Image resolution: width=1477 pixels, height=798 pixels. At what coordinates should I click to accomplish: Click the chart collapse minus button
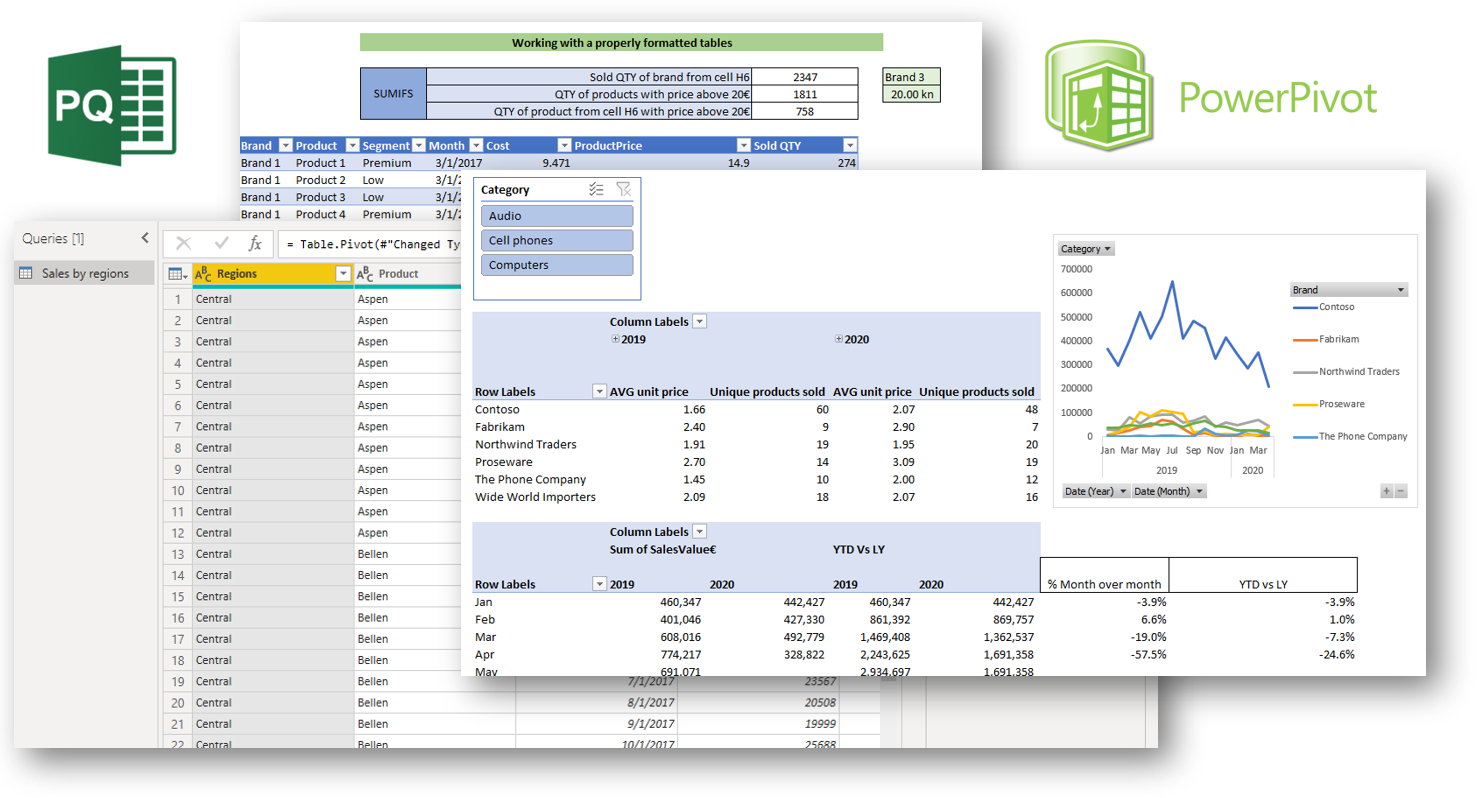(x=1400, y=491)
